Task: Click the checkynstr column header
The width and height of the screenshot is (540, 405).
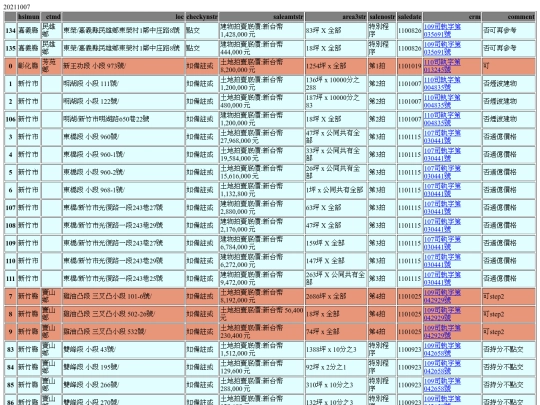Action: point(202,17)
